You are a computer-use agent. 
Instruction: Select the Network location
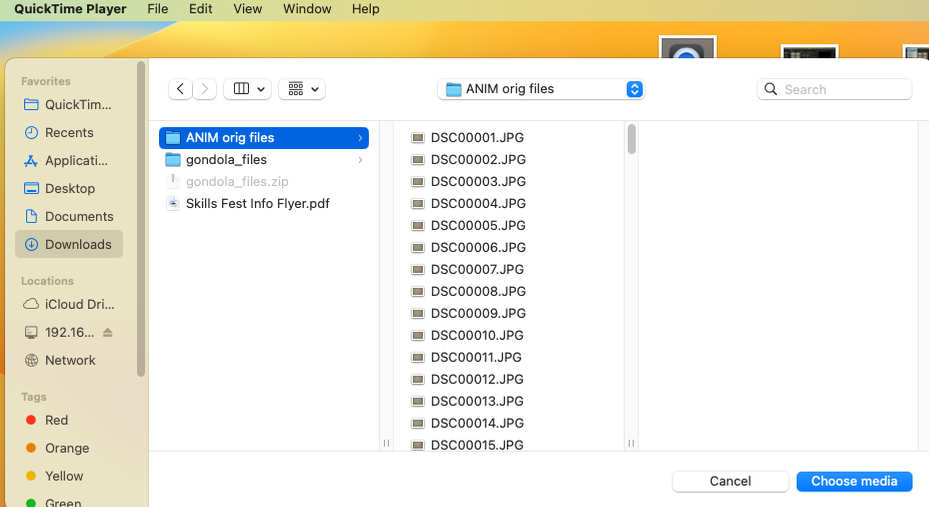[x=69, y=360]
